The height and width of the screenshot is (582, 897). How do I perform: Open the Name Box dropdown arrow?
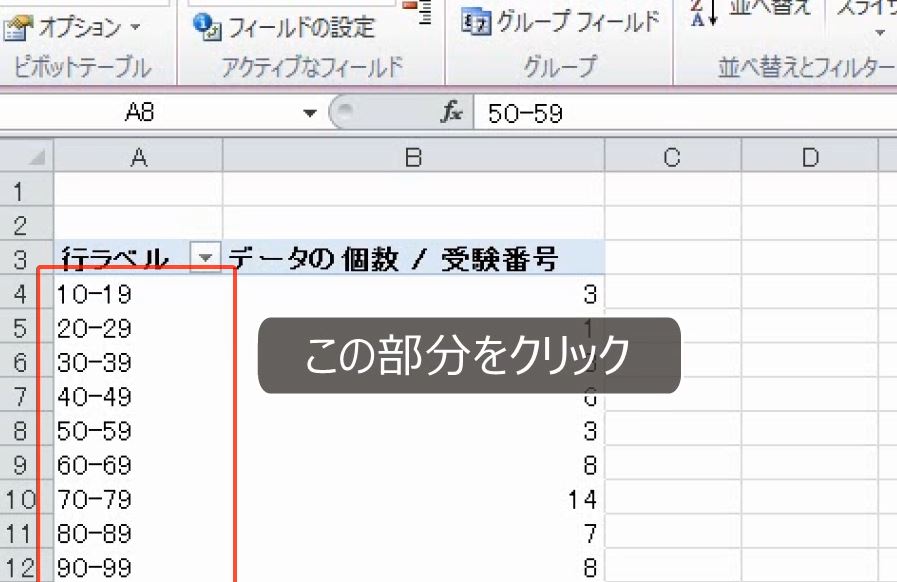[x=309, y=113]
